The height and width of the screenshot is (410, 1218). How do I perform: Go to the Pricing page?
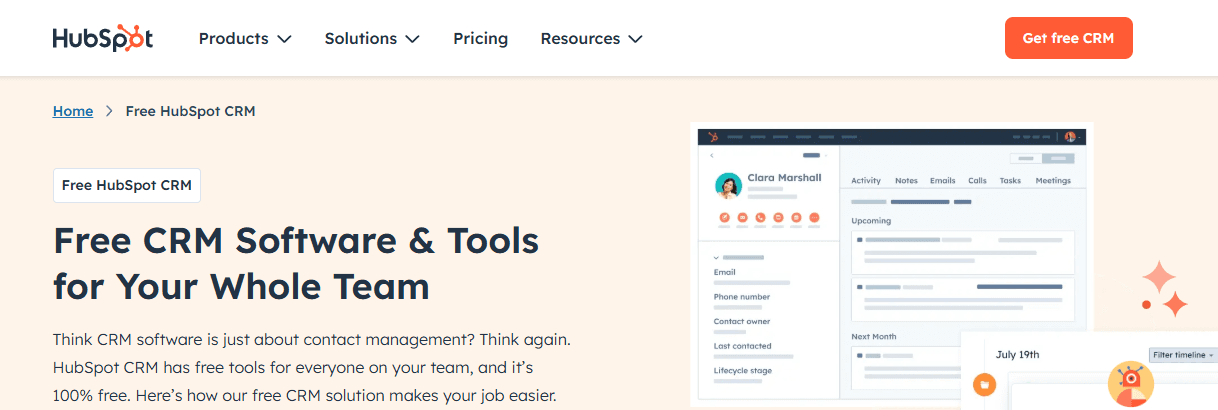tap(480, 38)
